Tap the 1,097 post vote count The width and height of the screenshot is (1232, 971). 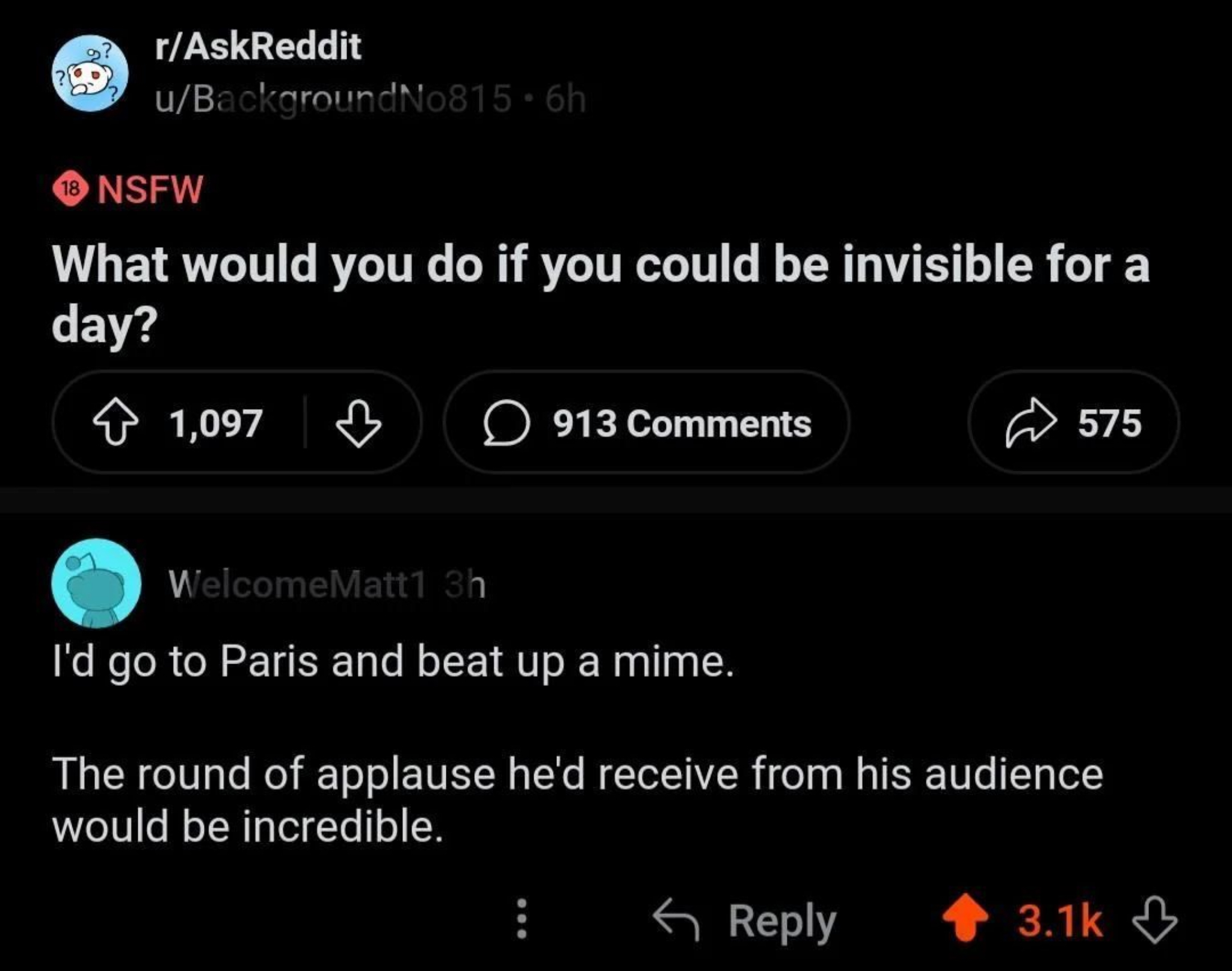(x=217, y=423)
